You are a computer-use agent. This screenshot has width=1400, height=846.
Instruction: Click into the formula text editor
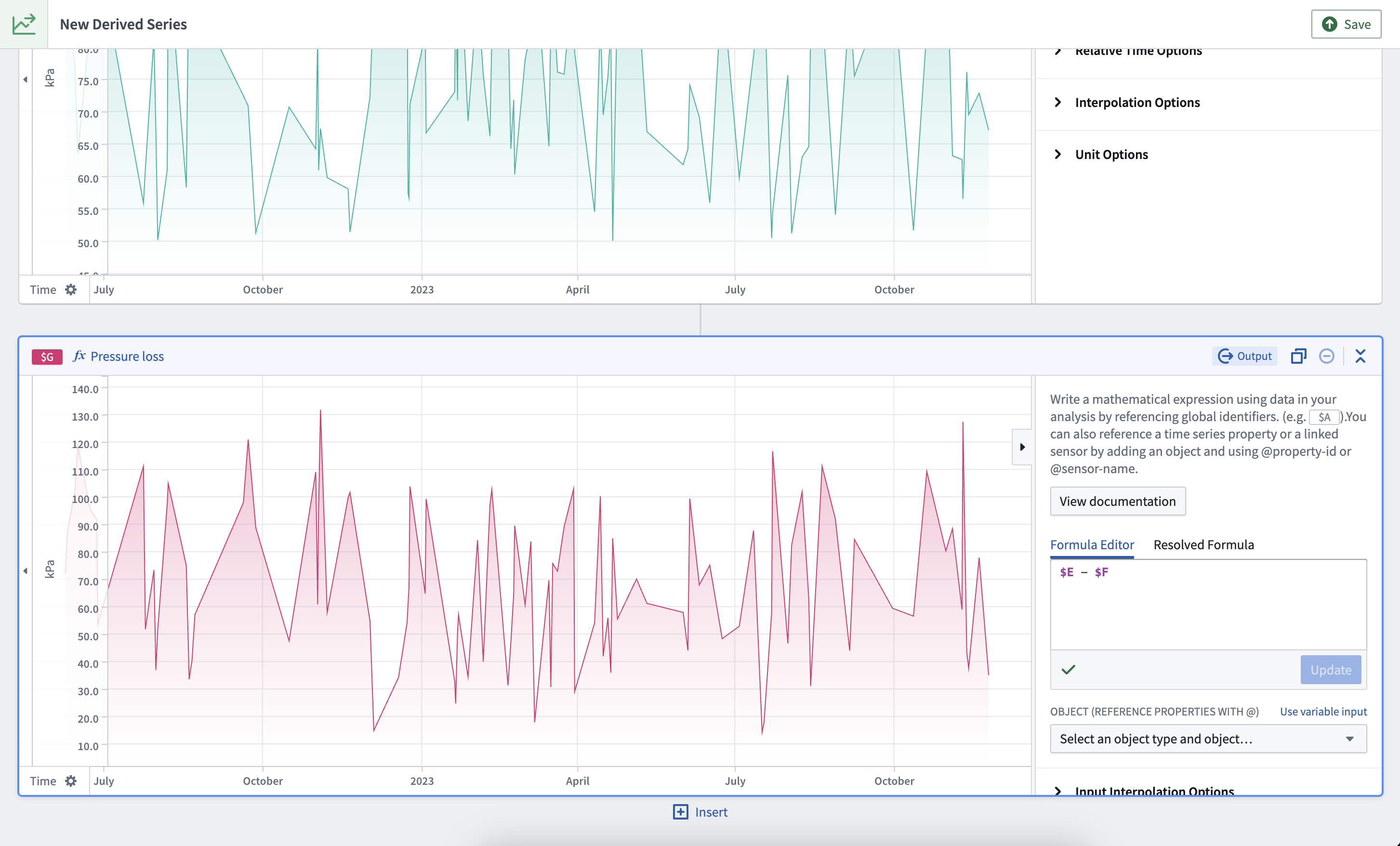1208,605
